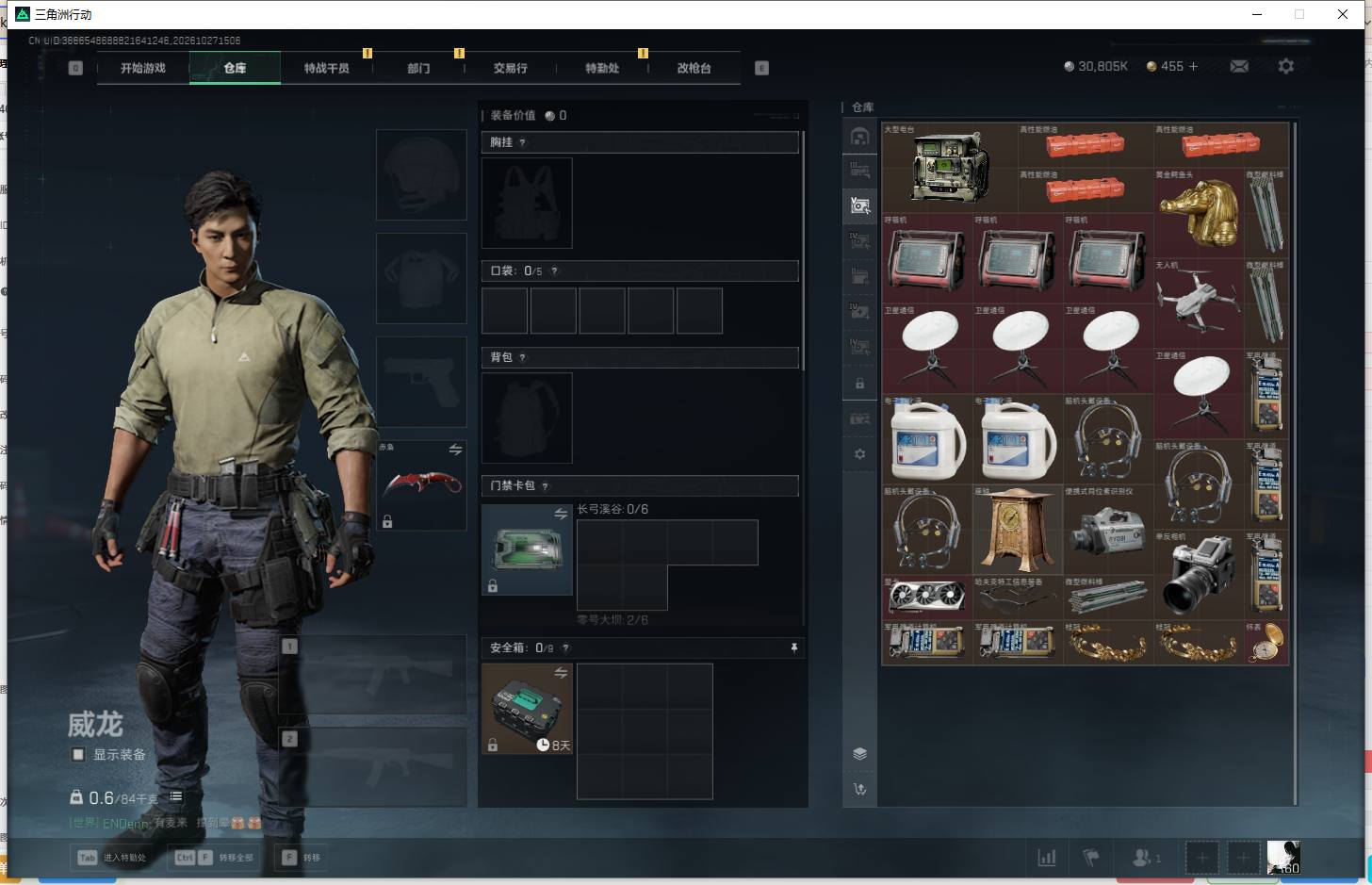
Task: Open the 部门 tab
Action: pos(418,68)
